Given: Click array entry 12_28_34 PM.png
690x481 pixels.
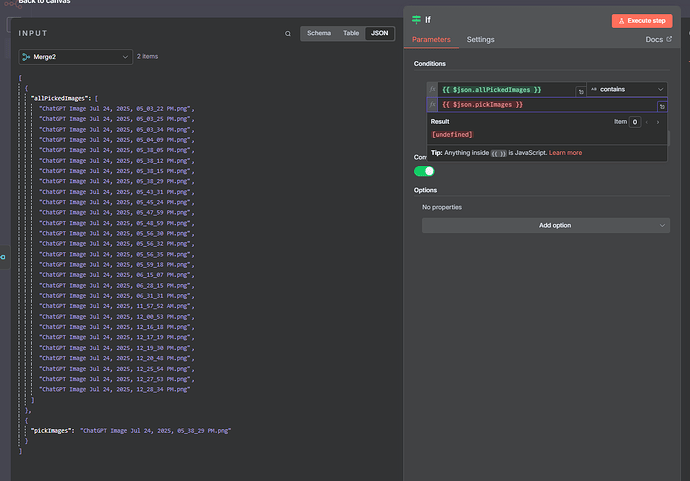Looking at the screenshot, I should tap(115, 389).
